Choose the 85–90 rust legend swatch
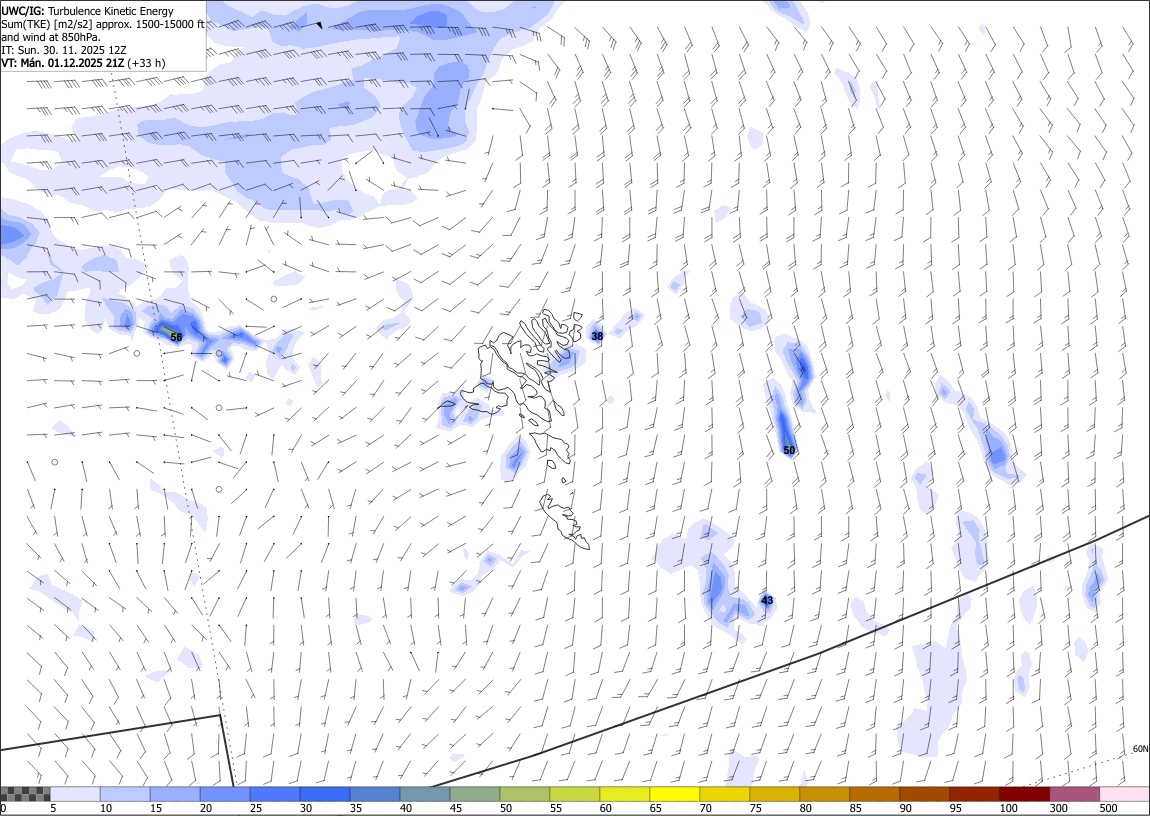Viewport: 1150px width, 816px height. [x=875, y=794]
